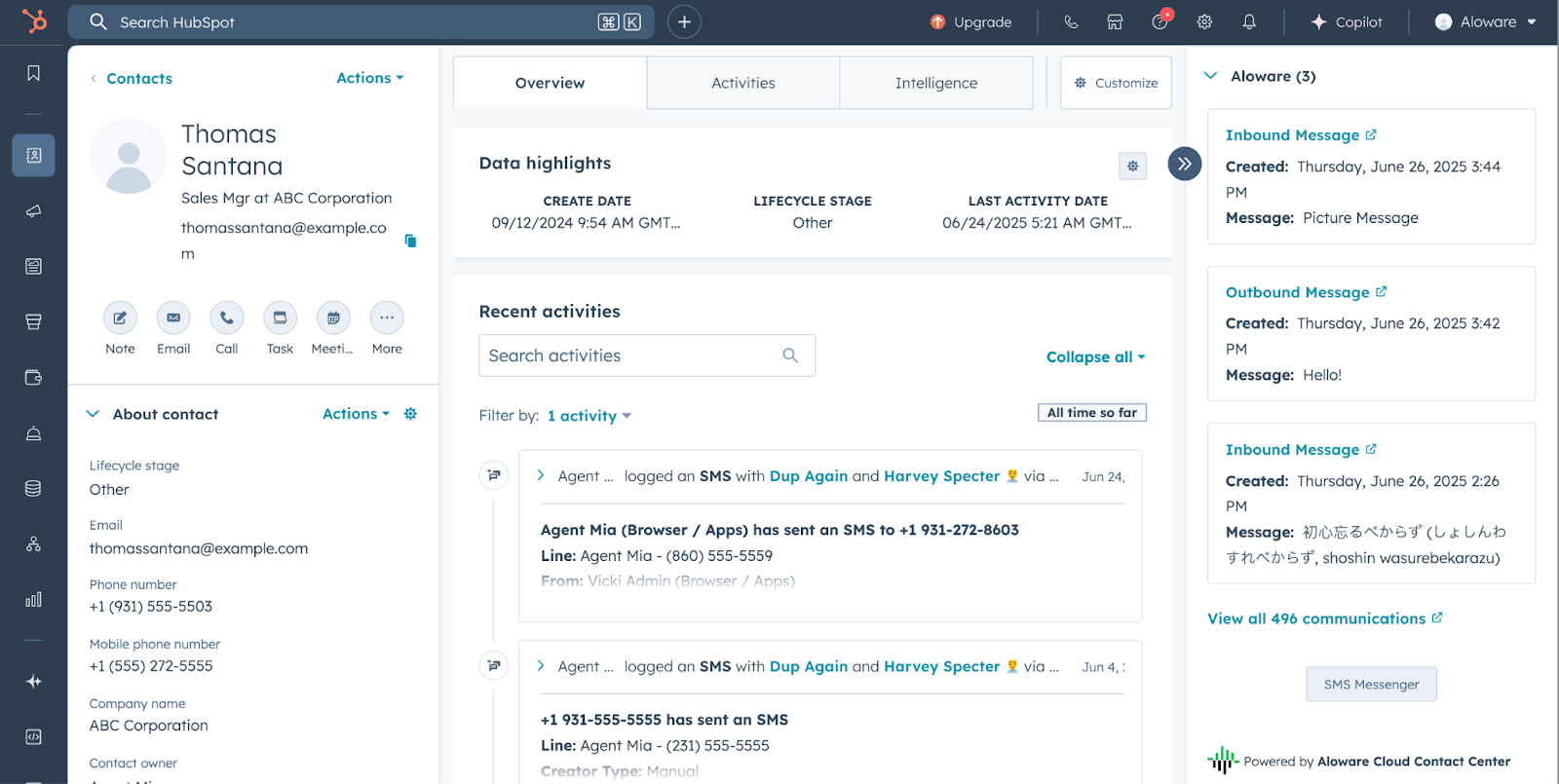Open the 1 activity filter dropdown

click(589, 416)
